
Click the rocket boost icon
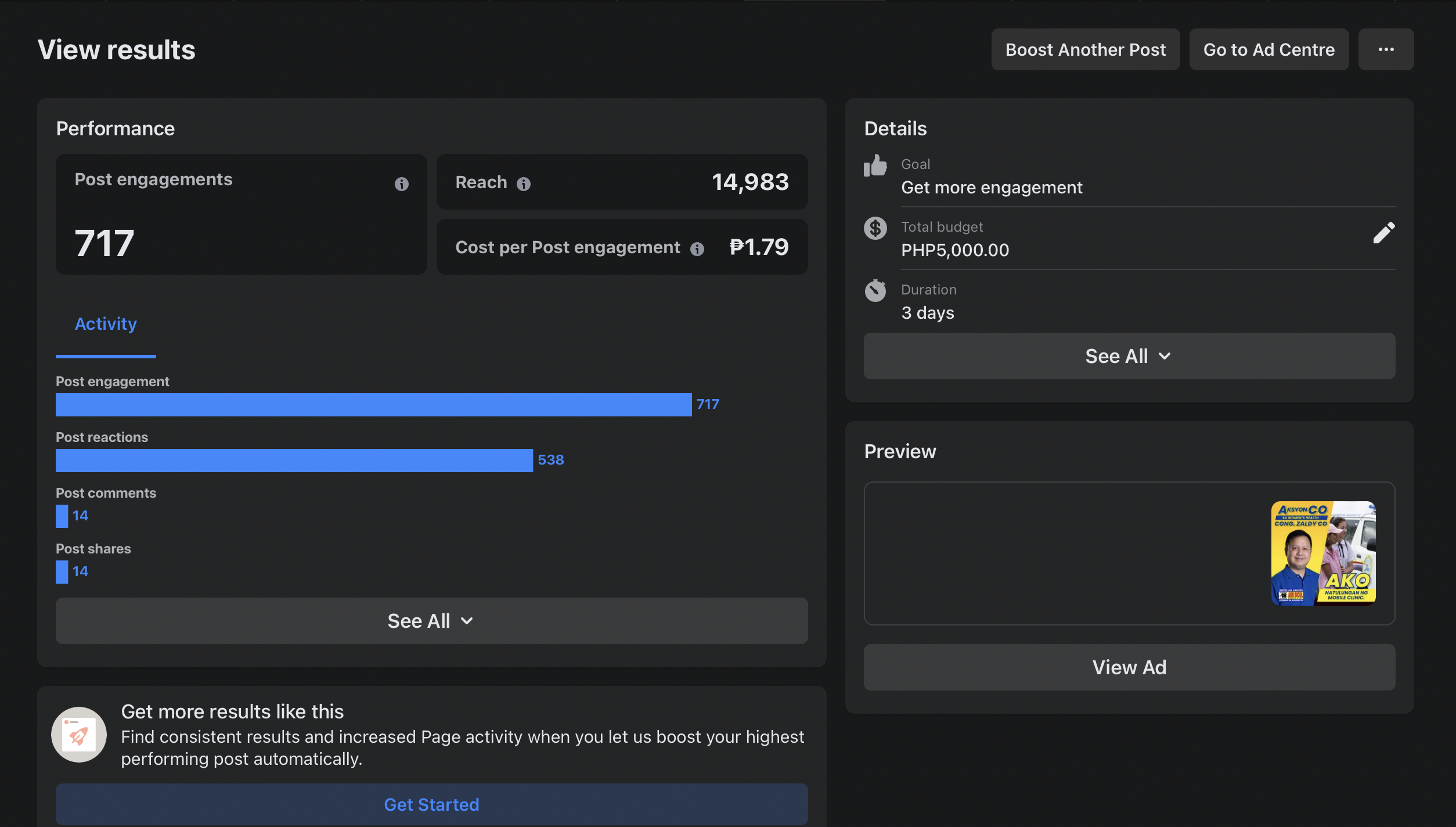(x=79, y=735)
